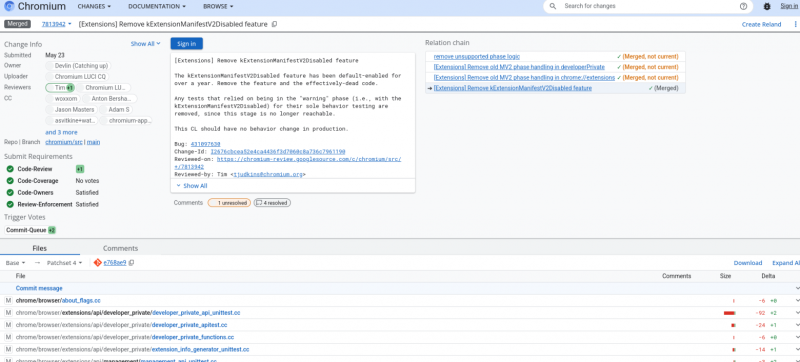Open the DOCUMENTATION dropdown menu
Viewport: 800px width, 362px height.
(157, 6)
